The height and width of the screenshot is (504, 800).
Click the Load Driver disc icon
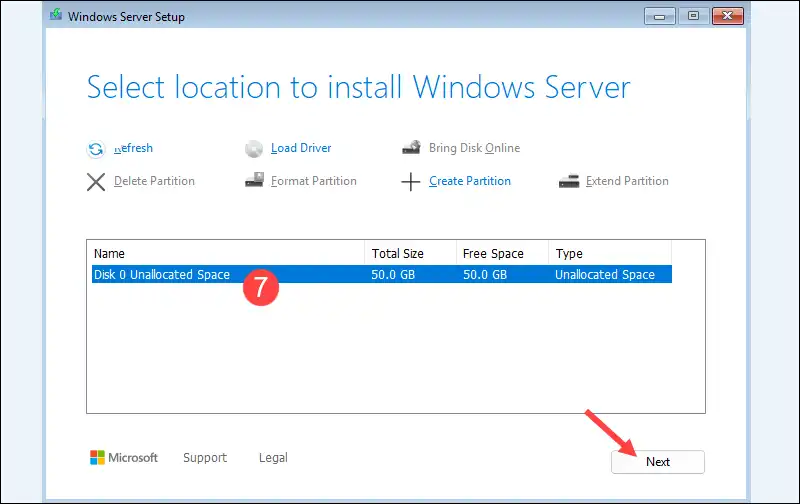254,149
